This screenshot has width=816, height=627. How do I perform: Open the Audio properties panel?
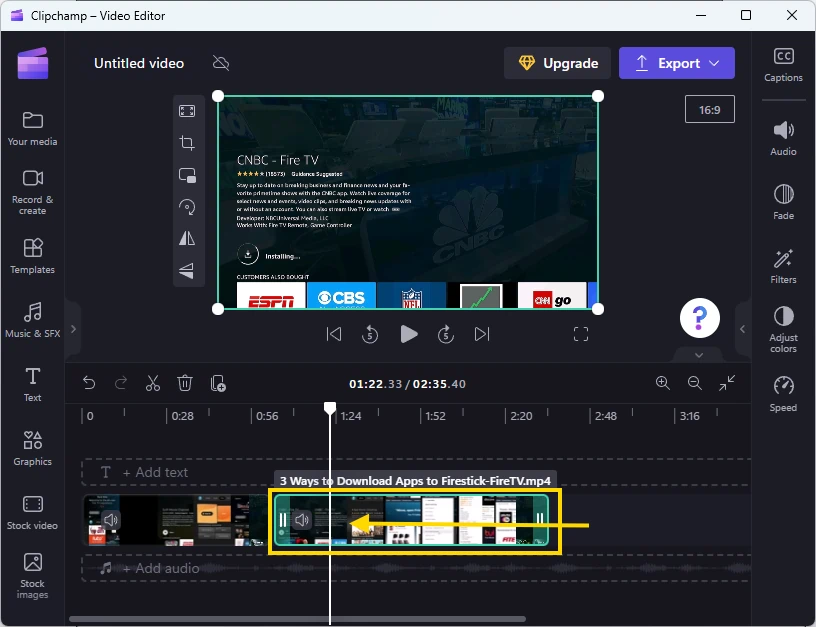(783, 138)
